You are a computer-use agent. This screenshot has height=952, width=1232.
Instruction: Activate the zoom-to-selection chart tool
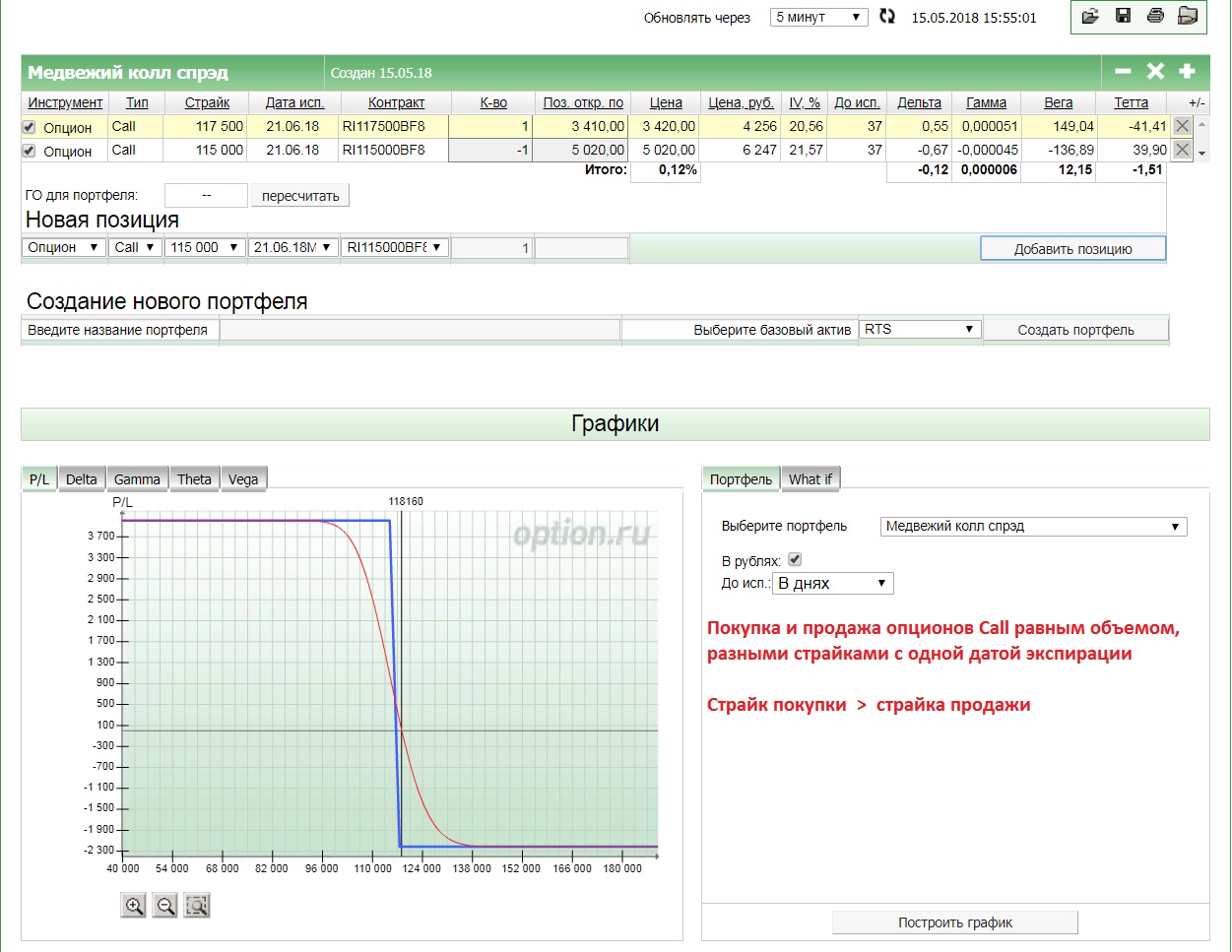click(x=197, y=906)
